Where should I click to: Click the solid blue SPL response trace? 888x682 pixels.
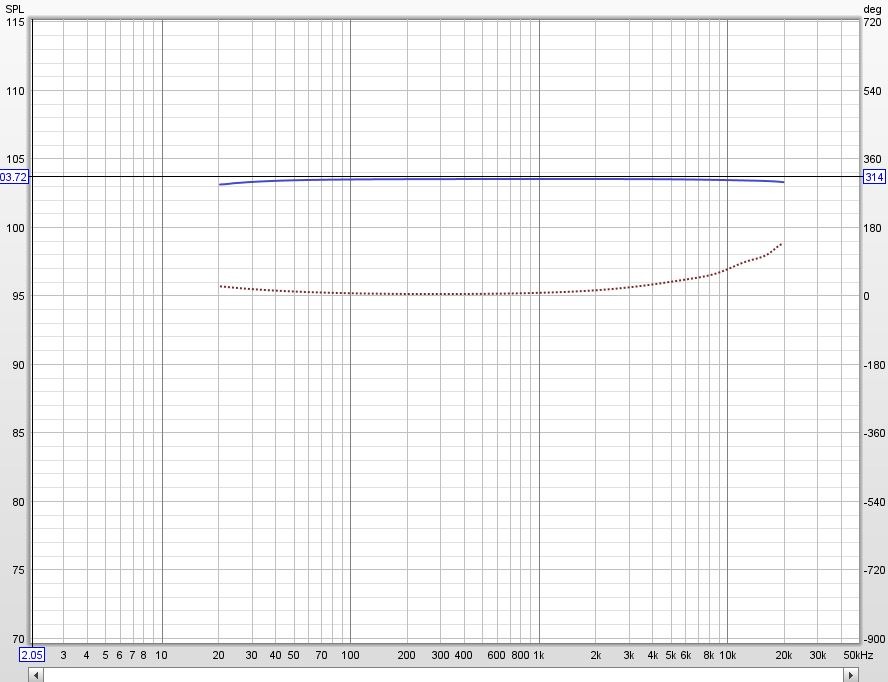(501, 179)
